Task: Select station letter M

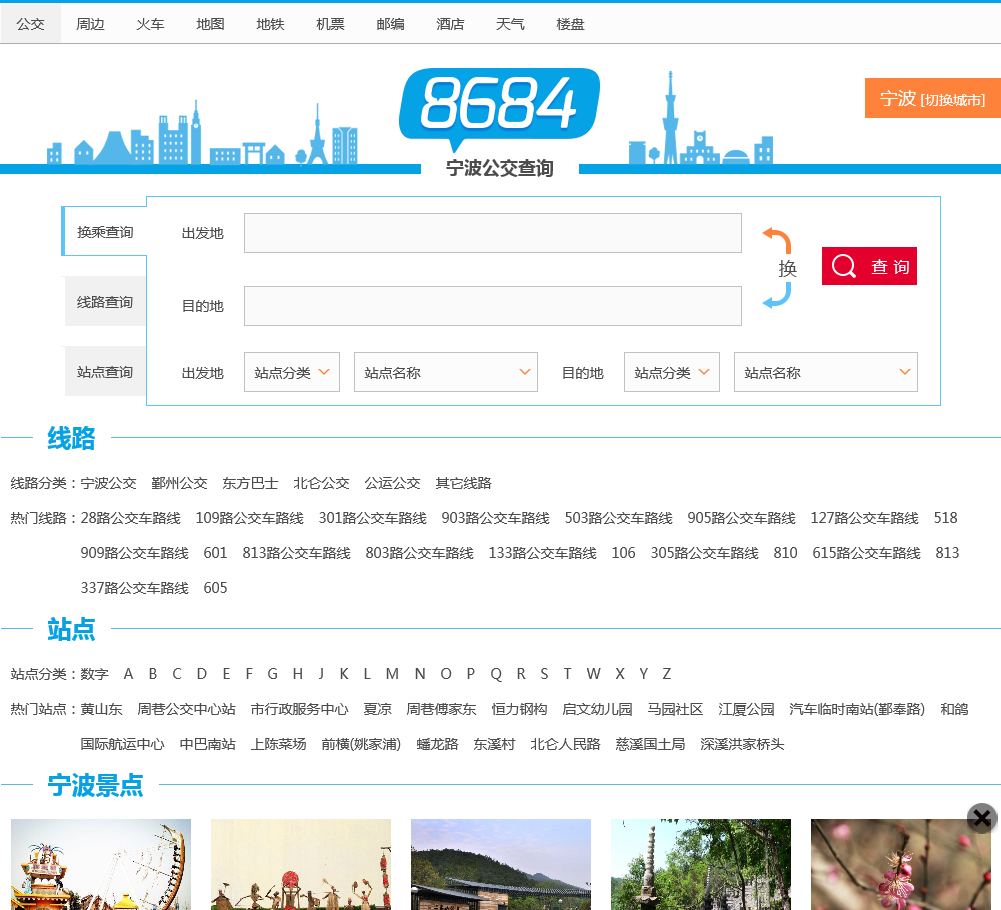Action: coord(392,674)
